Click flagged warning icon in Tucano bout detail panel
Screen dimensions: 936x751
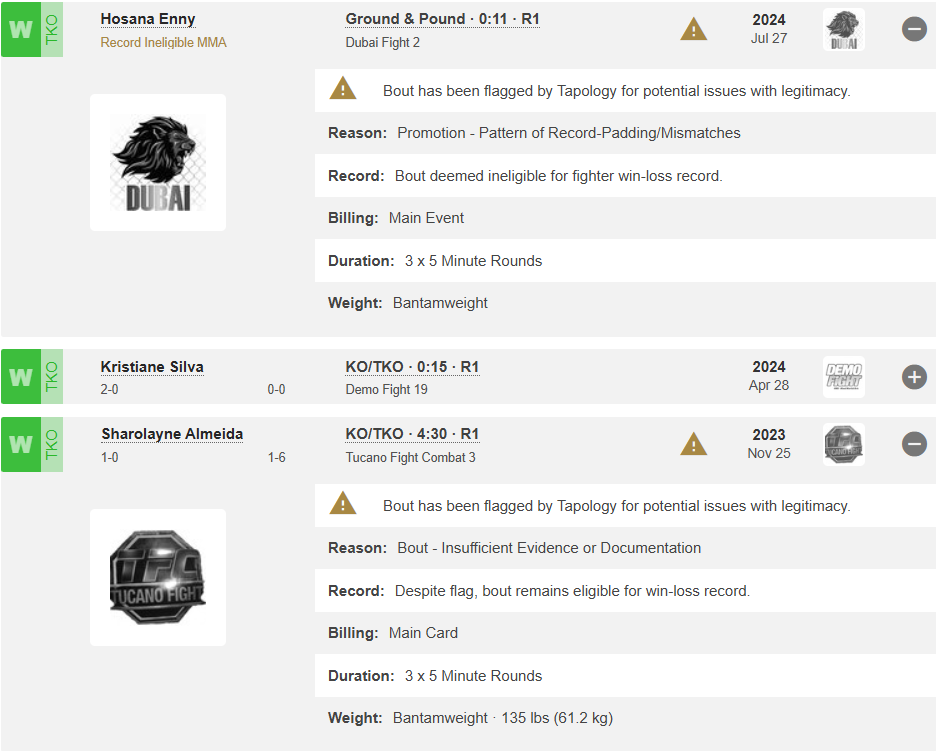pos(343,504)
